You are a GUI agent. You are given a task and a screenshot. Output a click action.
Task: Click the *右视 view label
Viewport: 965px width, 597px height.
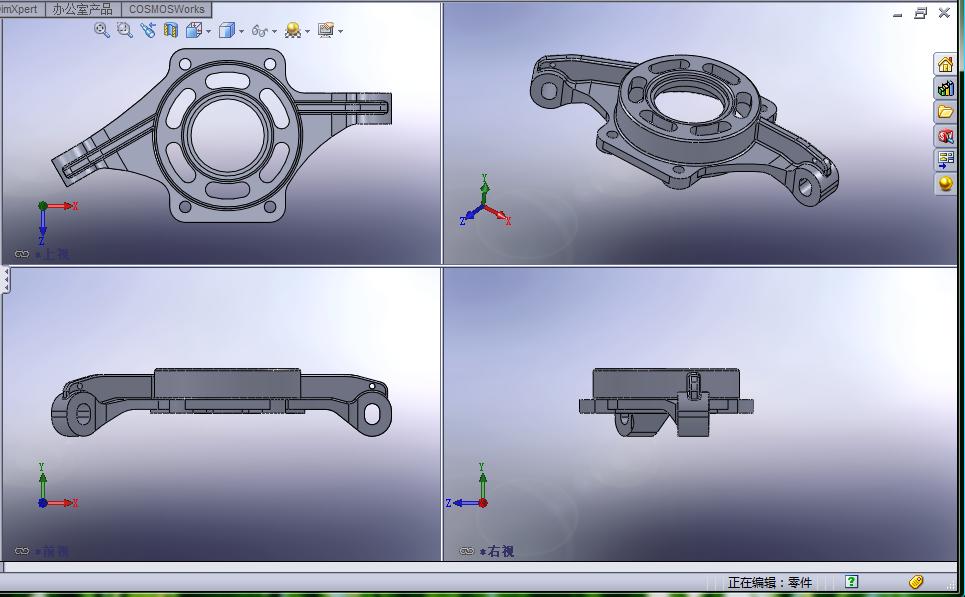497,551
